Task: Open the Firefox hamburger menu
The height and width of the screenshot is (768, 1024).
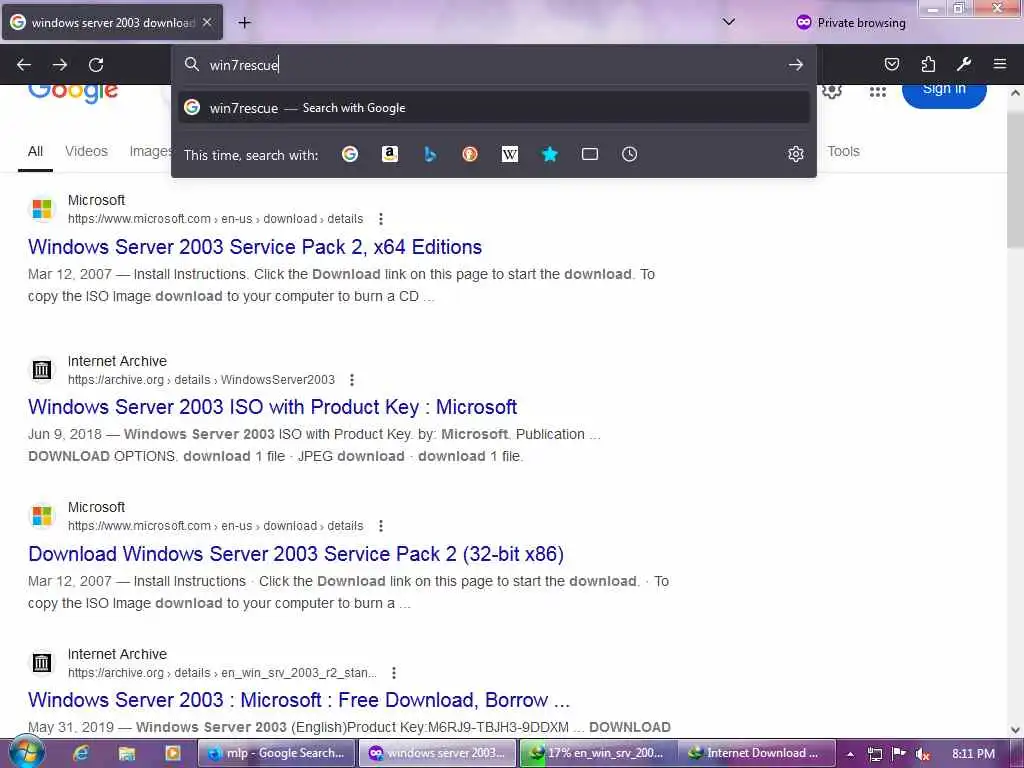Action: tap(1000, 64)
